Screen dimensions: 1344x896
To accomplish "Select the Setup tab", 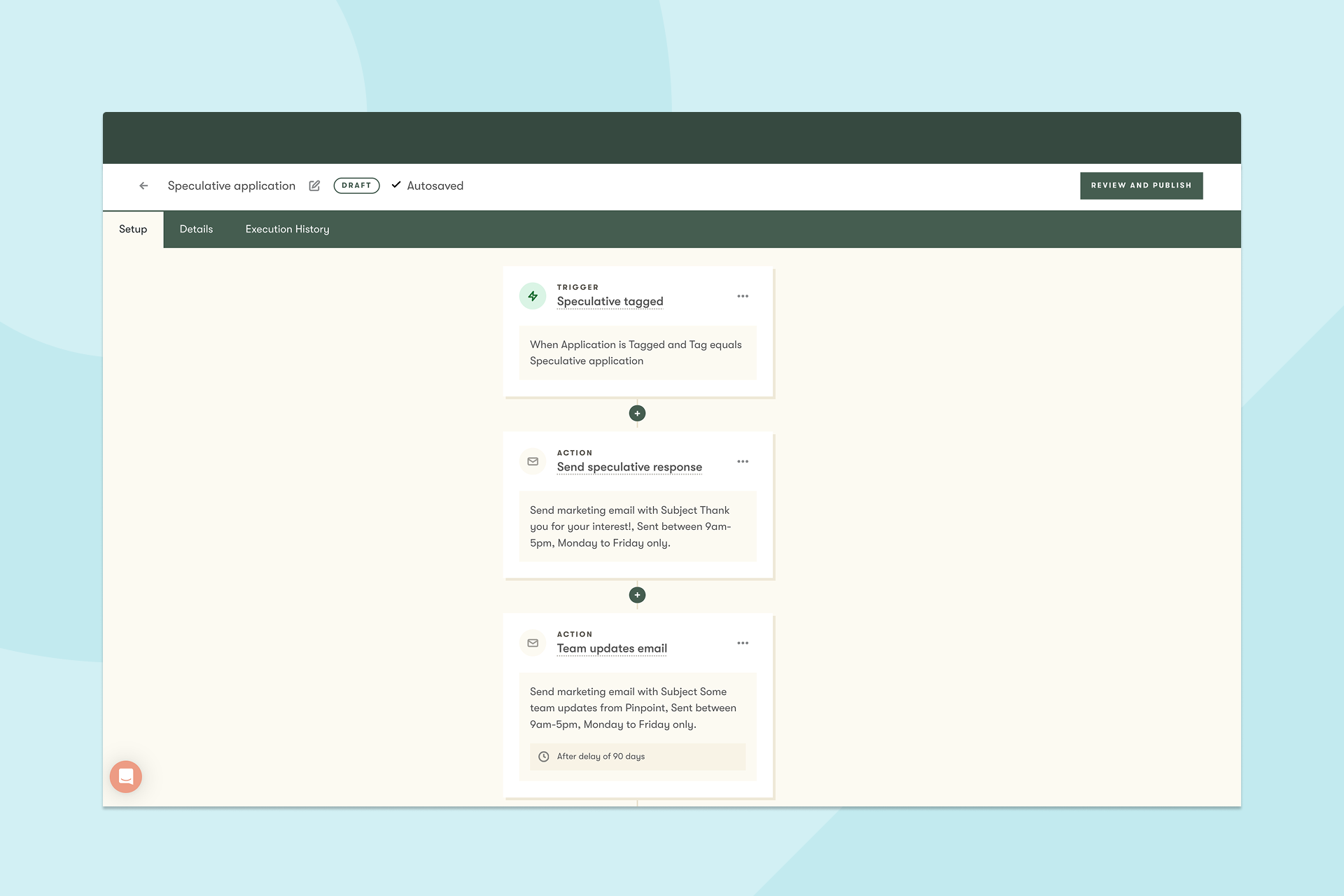I will point(133,229).
